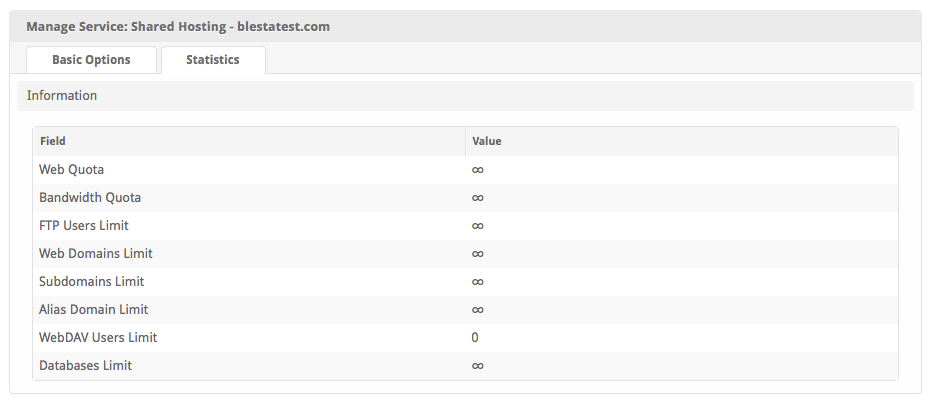Click the Manage Service panel title
This screenshot has height=405, width=930.
pos(178,27)
